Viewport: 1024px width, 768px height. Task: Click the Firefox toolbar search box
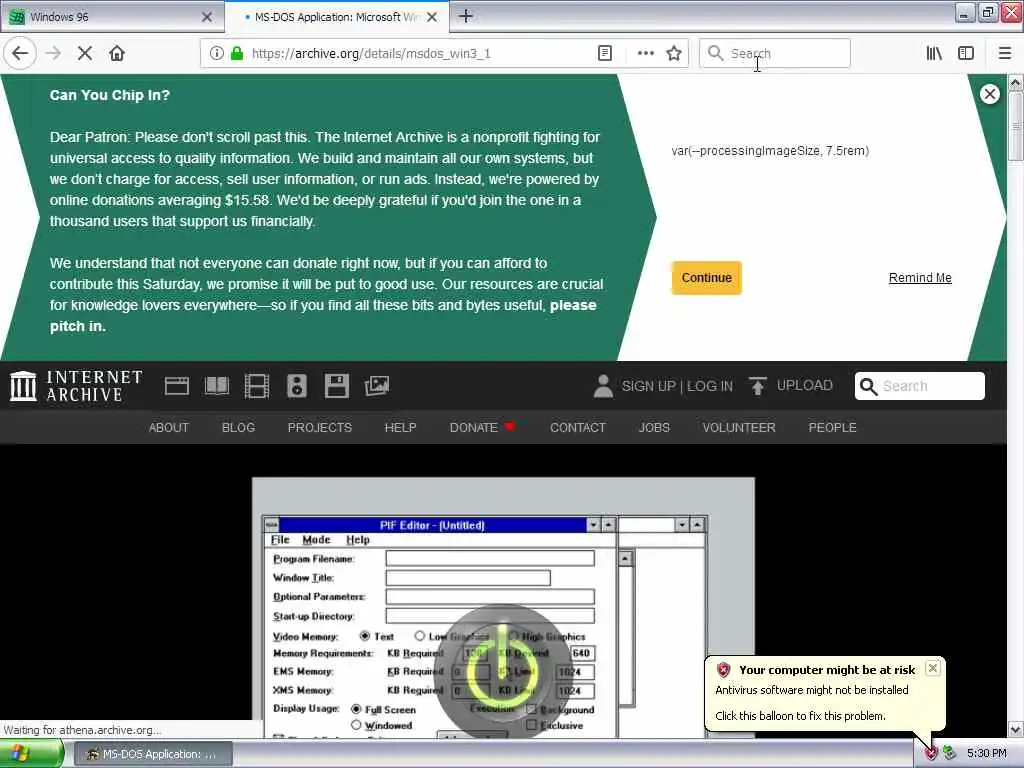click(x=775, y=54)
